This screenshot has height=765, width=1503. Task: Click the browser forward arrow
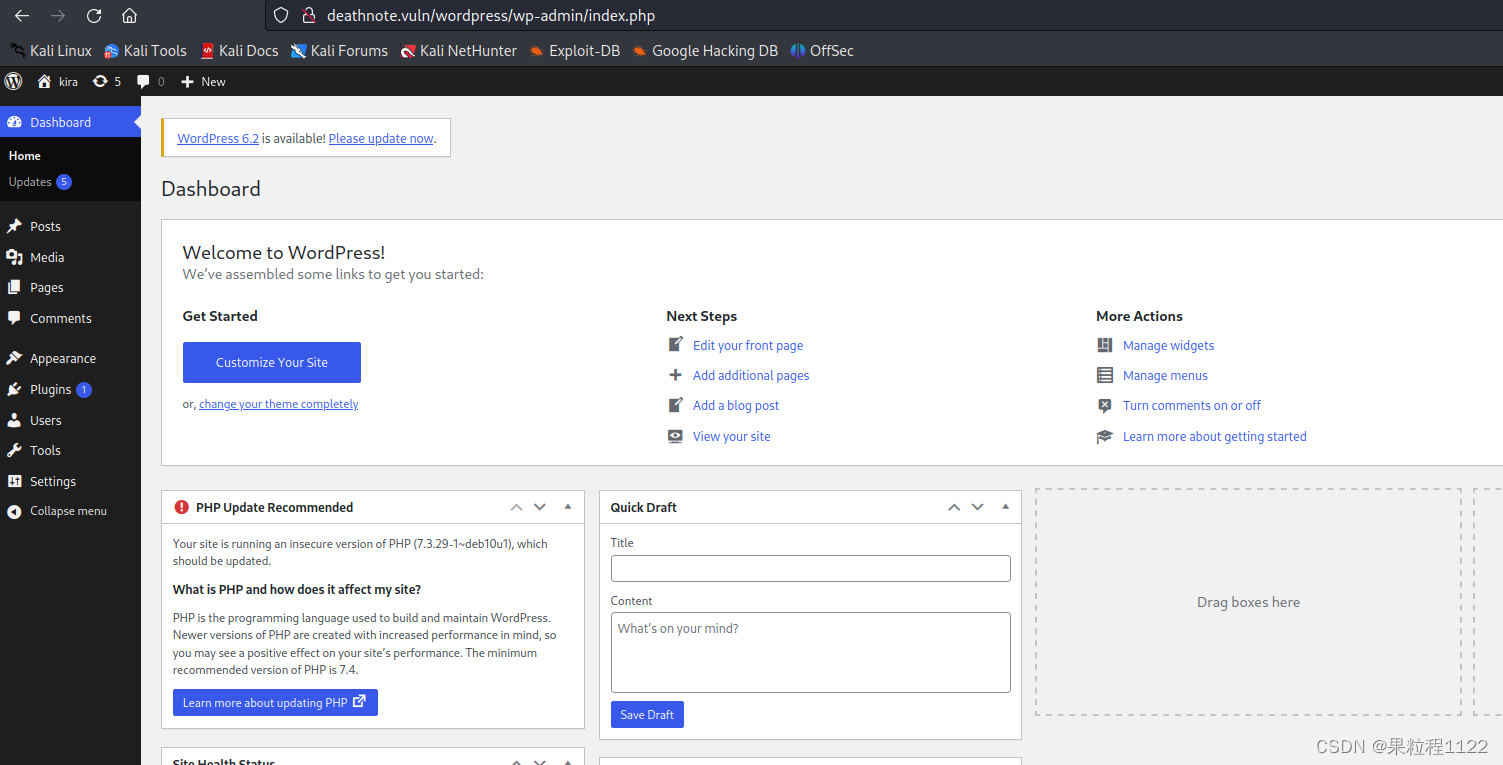[x=58, y=16]
